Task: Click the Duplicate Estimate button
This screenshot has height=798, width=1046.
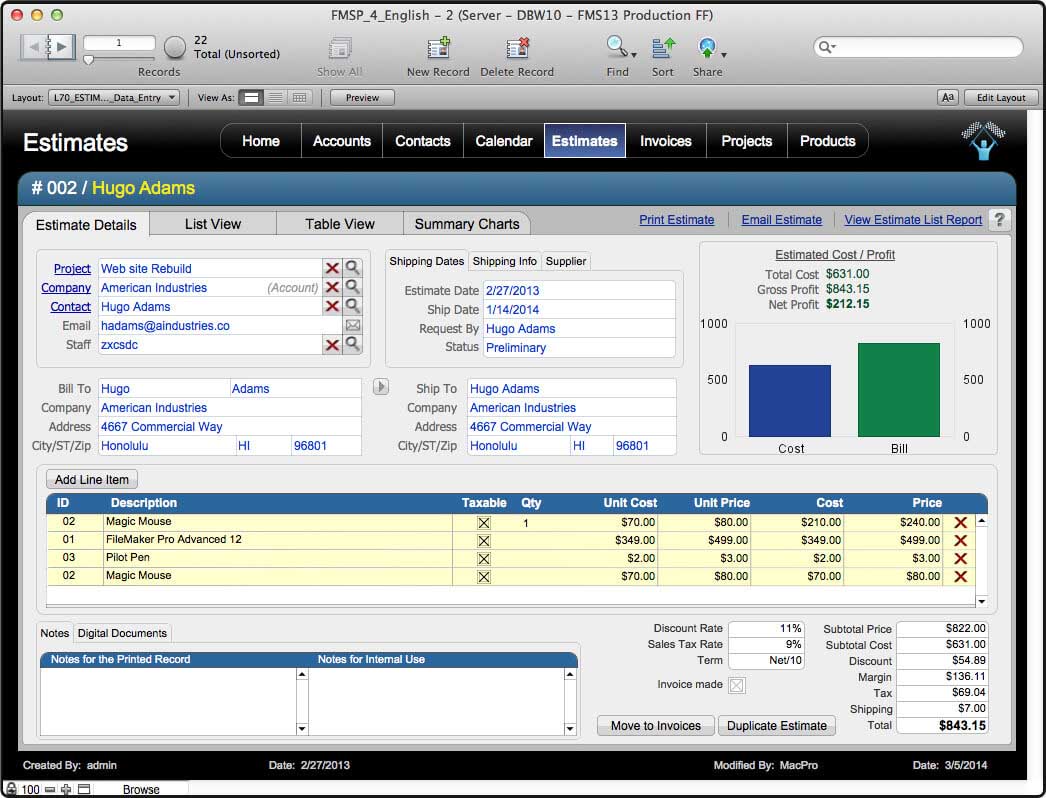Action: [776, 726]
